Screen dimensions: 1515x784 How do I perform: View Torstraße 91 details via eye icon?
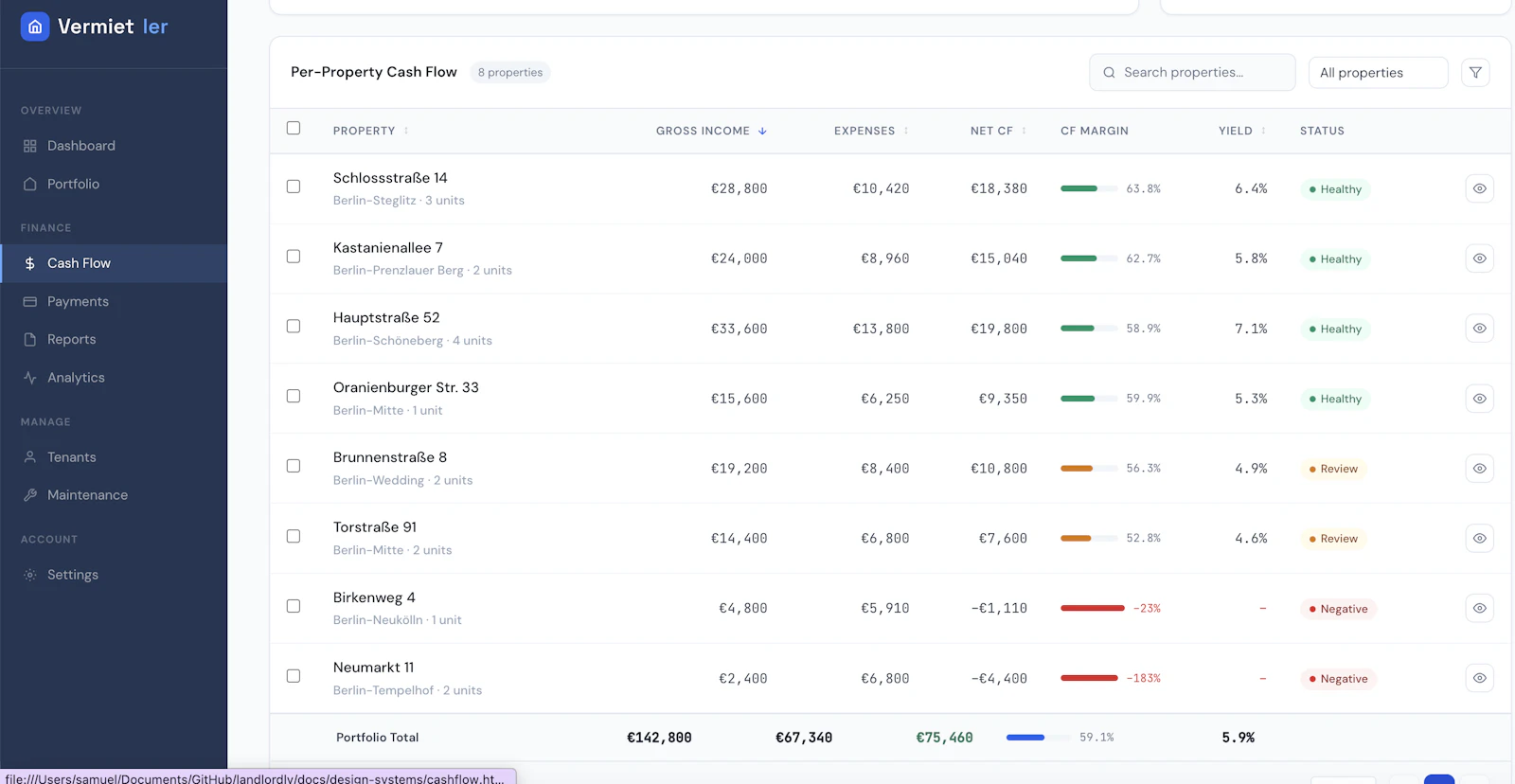[x=1479, y=539]
